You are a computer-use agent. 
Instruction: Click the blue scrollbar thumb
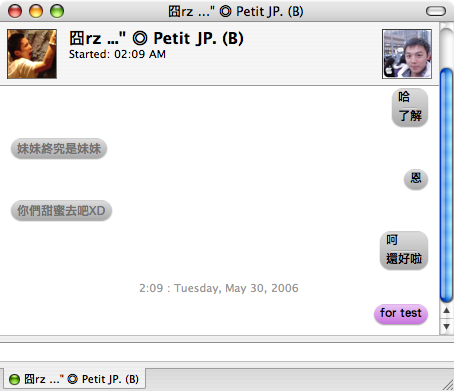pyautogui.click(x=446, y=185)
